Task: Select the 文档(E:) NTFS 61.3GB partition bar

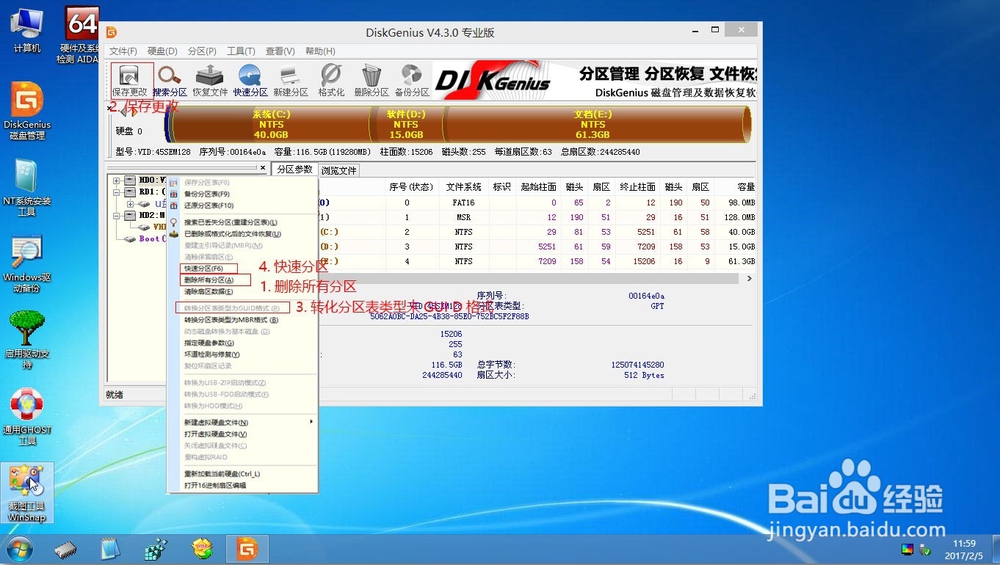Action: point(593,124)
